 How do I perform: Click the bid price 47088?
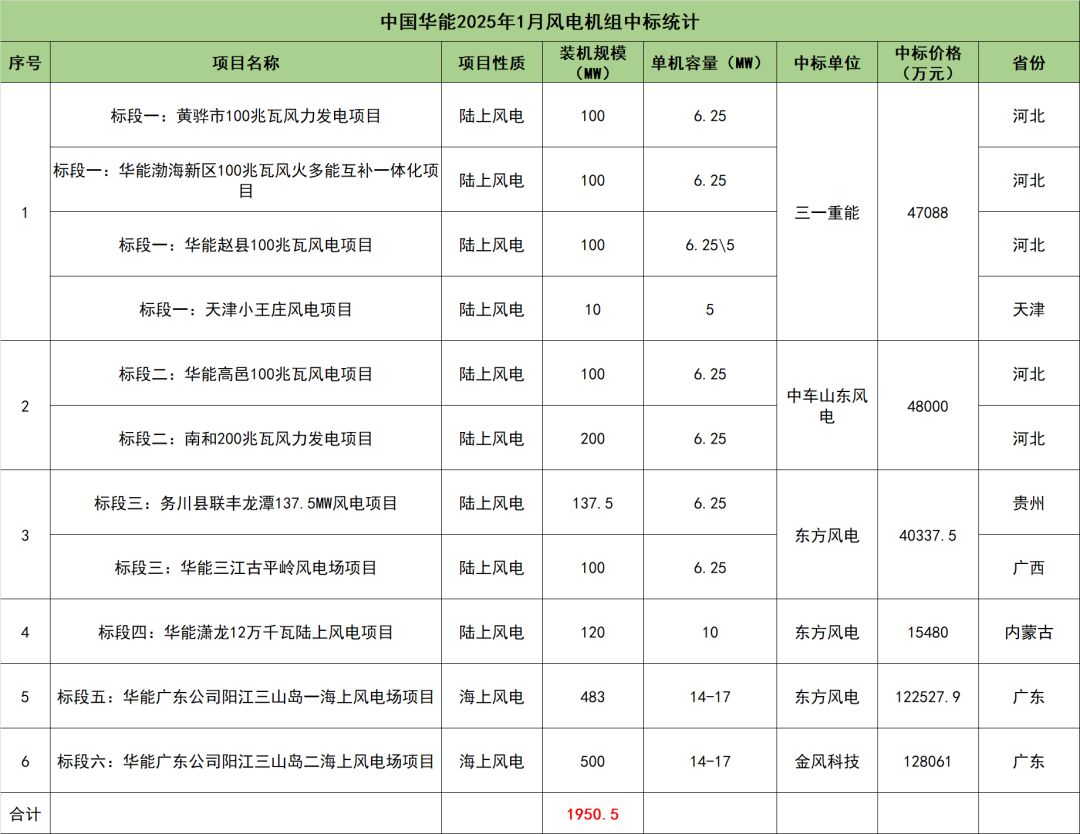[x=928, y=212]
